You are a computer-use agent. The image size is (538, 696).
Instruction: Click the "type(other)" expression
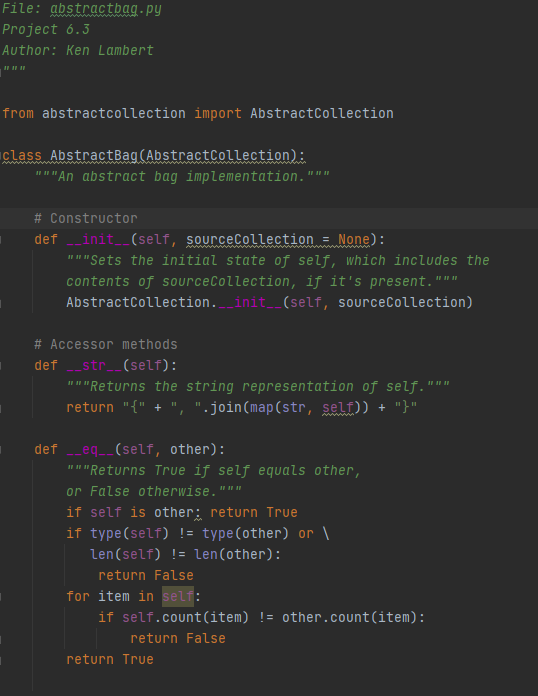[245, 534]
